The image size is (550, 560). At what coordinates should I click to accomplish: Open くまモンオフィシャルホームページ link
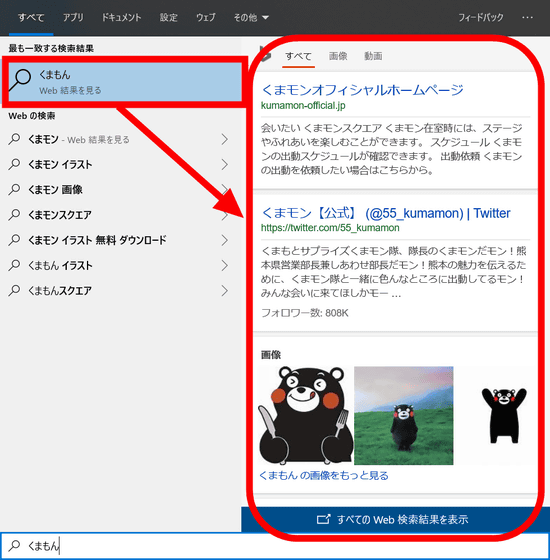tap(362, 90)
